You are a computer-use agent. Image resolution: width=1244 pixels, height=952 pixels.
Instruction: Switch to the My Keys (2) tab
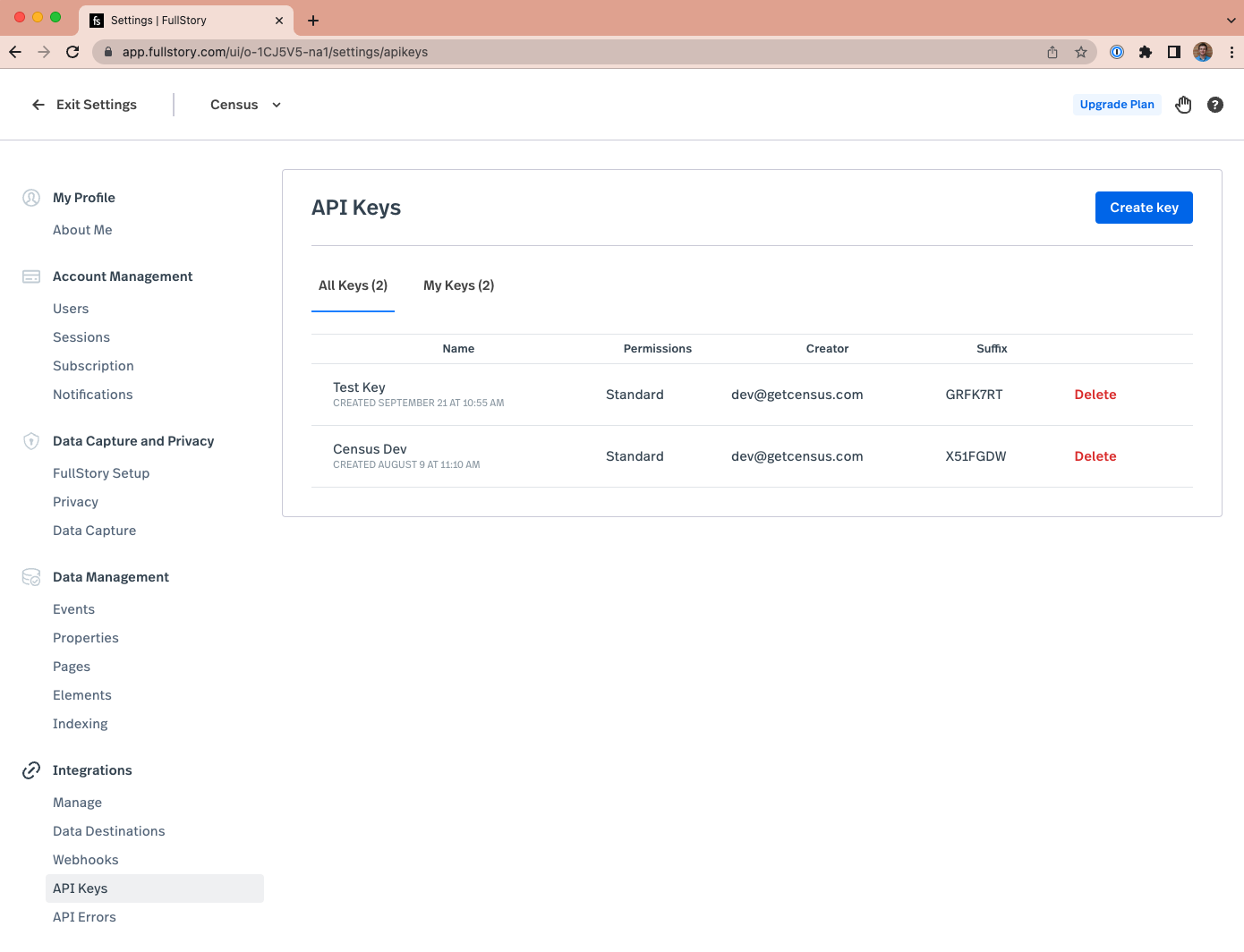[458, 285]
